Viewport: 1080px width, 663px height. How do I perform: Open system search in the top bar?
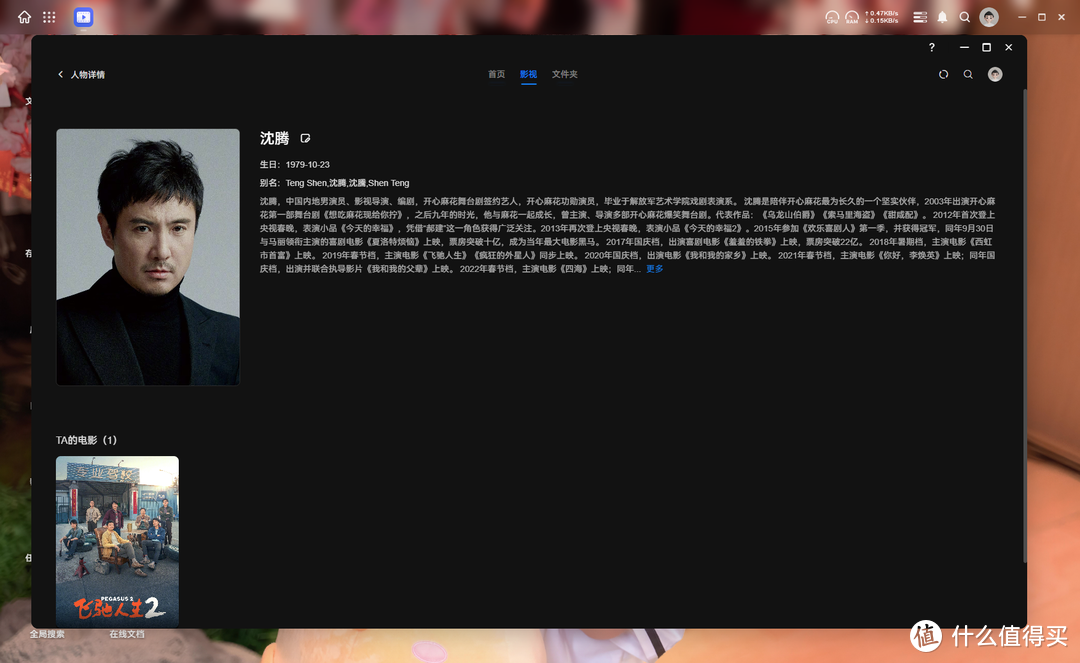pos(964,17)
